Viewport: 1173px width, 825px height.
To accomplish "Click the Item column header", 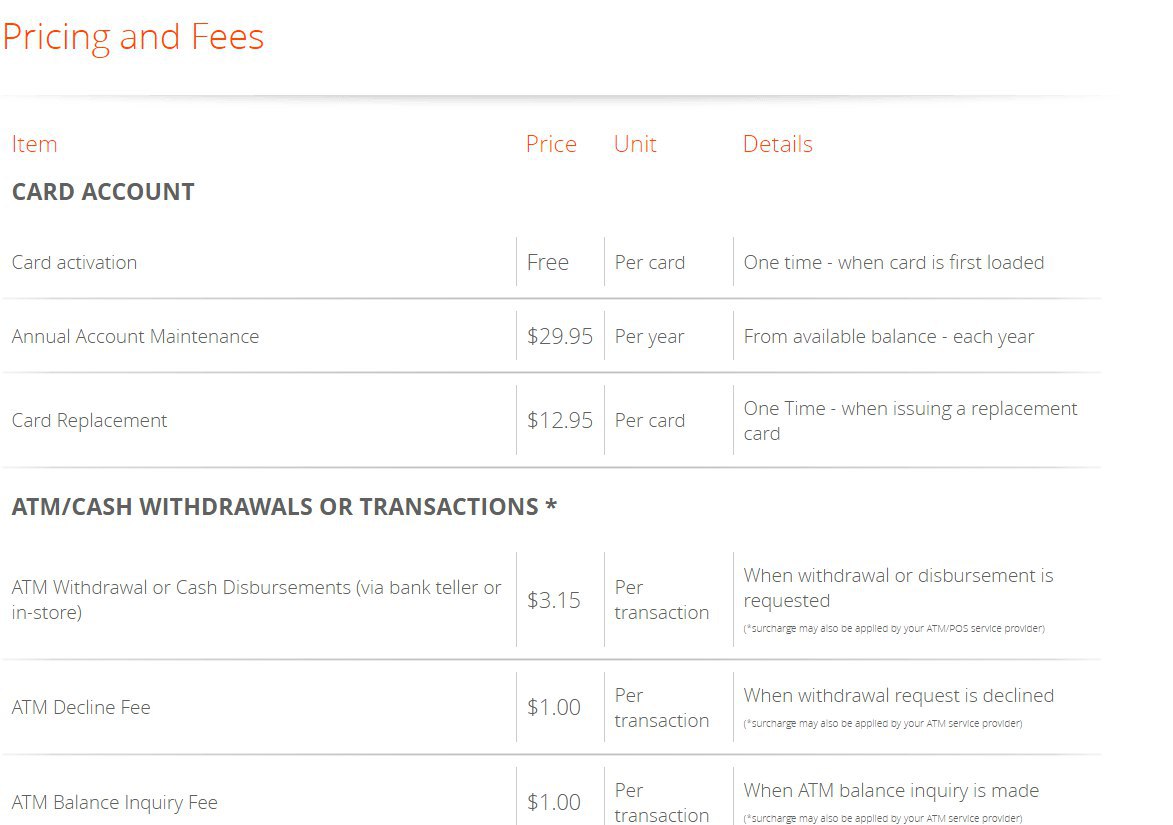I will coord(34,144).
